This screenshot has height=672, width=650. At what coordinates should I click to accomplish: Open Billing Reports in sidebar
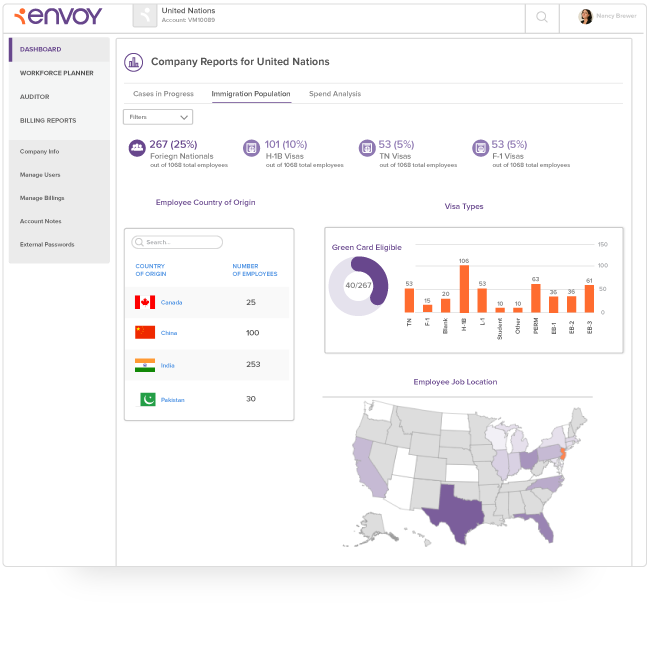coord(48,121)
